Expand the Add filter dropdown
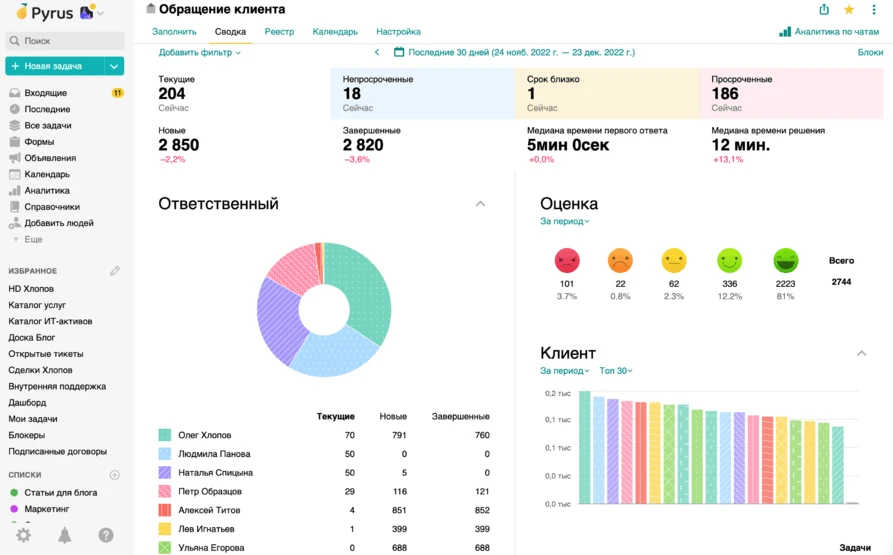893x555 pixels. coord(200,52)
